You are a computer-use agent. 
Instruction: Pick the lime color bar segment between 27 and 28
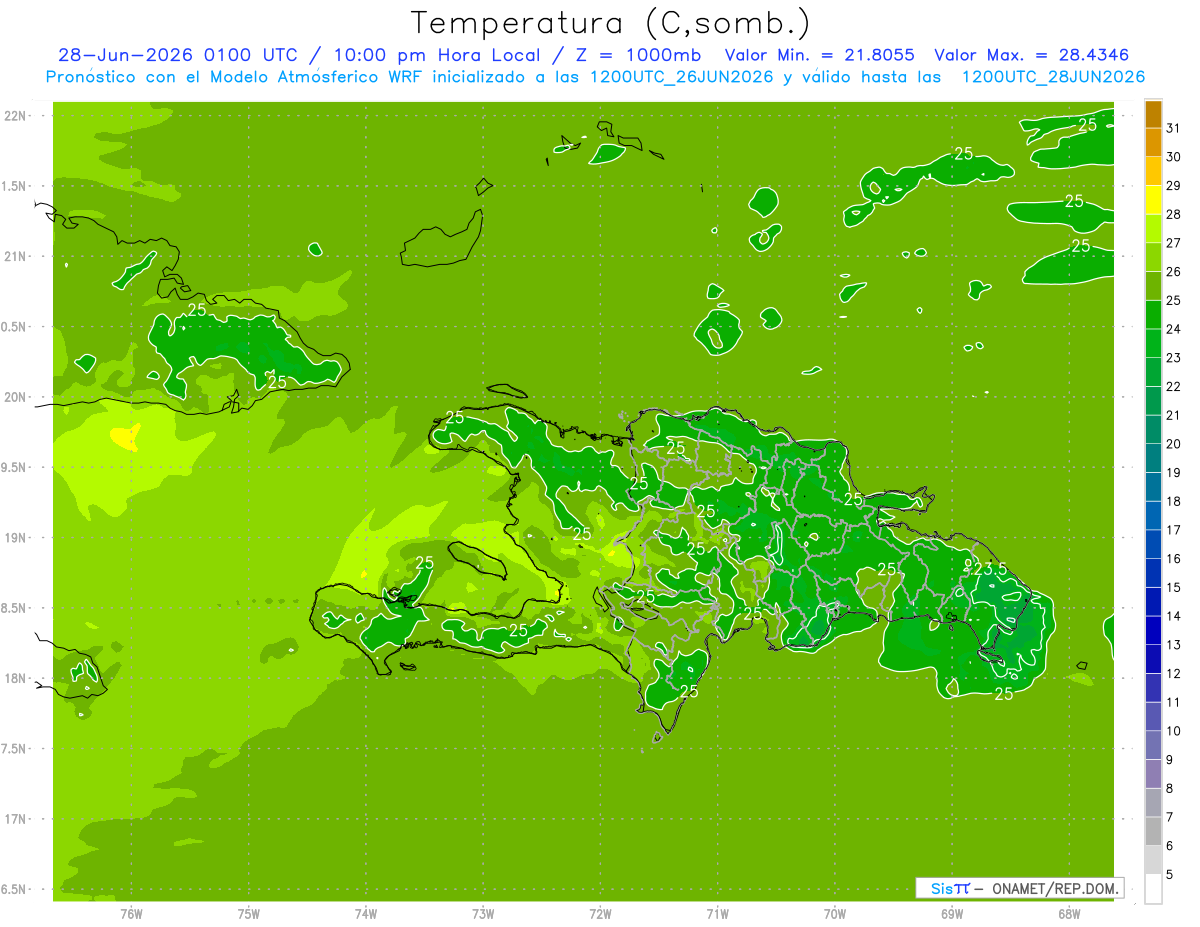[1153, 229]
